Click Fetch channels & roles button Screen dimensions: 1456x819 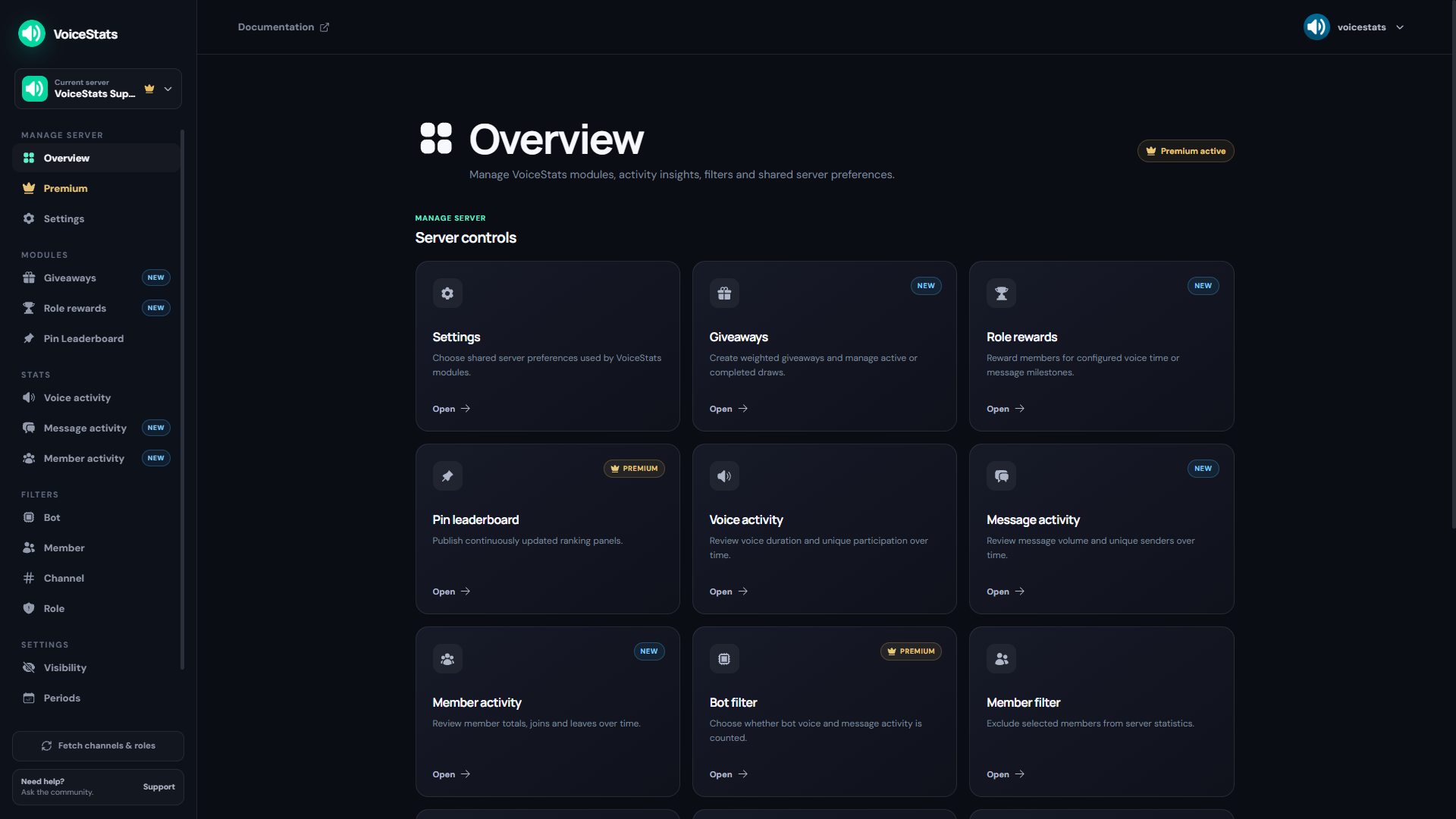(98, 746)
